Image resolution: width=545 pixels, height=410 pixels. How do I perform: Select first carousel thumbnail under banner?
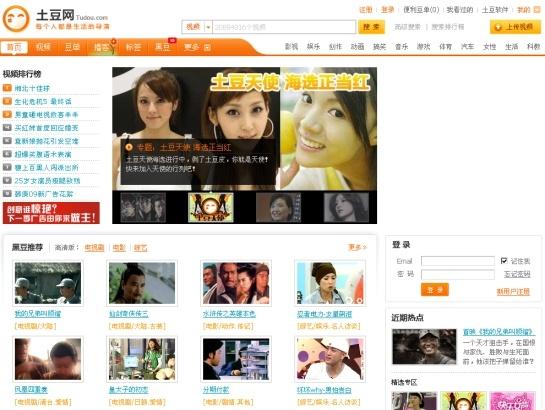pos(143,207)
